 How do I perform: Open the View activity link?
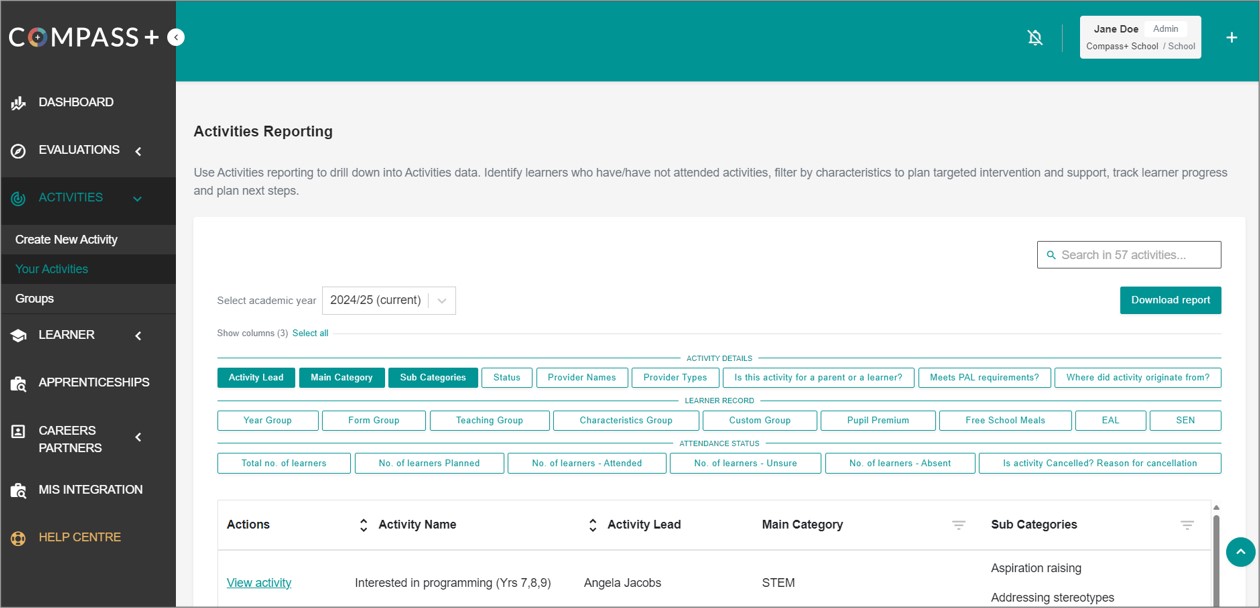(x=259, y=583)
